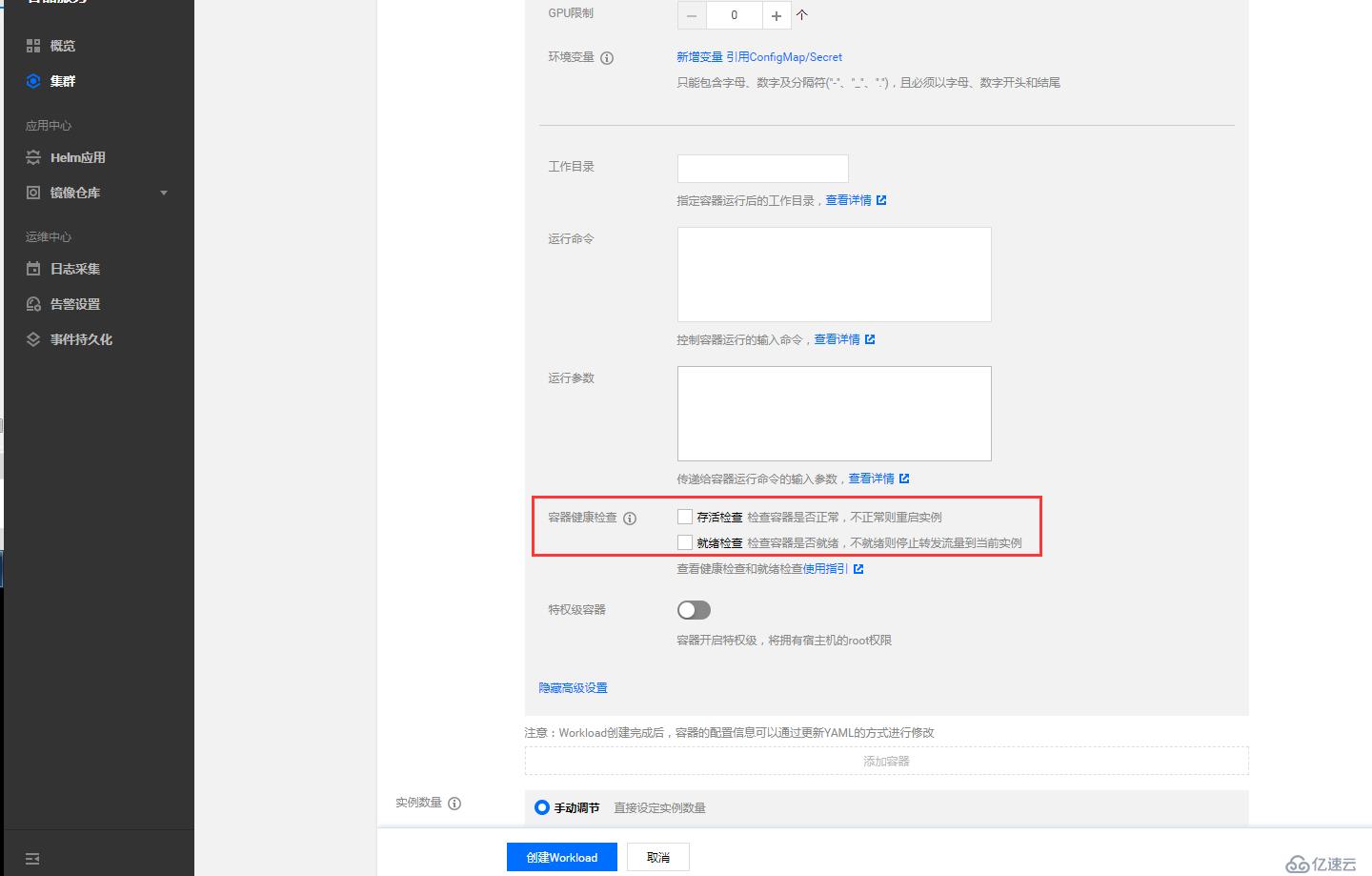Click 新增变量 link

(699, 57)
